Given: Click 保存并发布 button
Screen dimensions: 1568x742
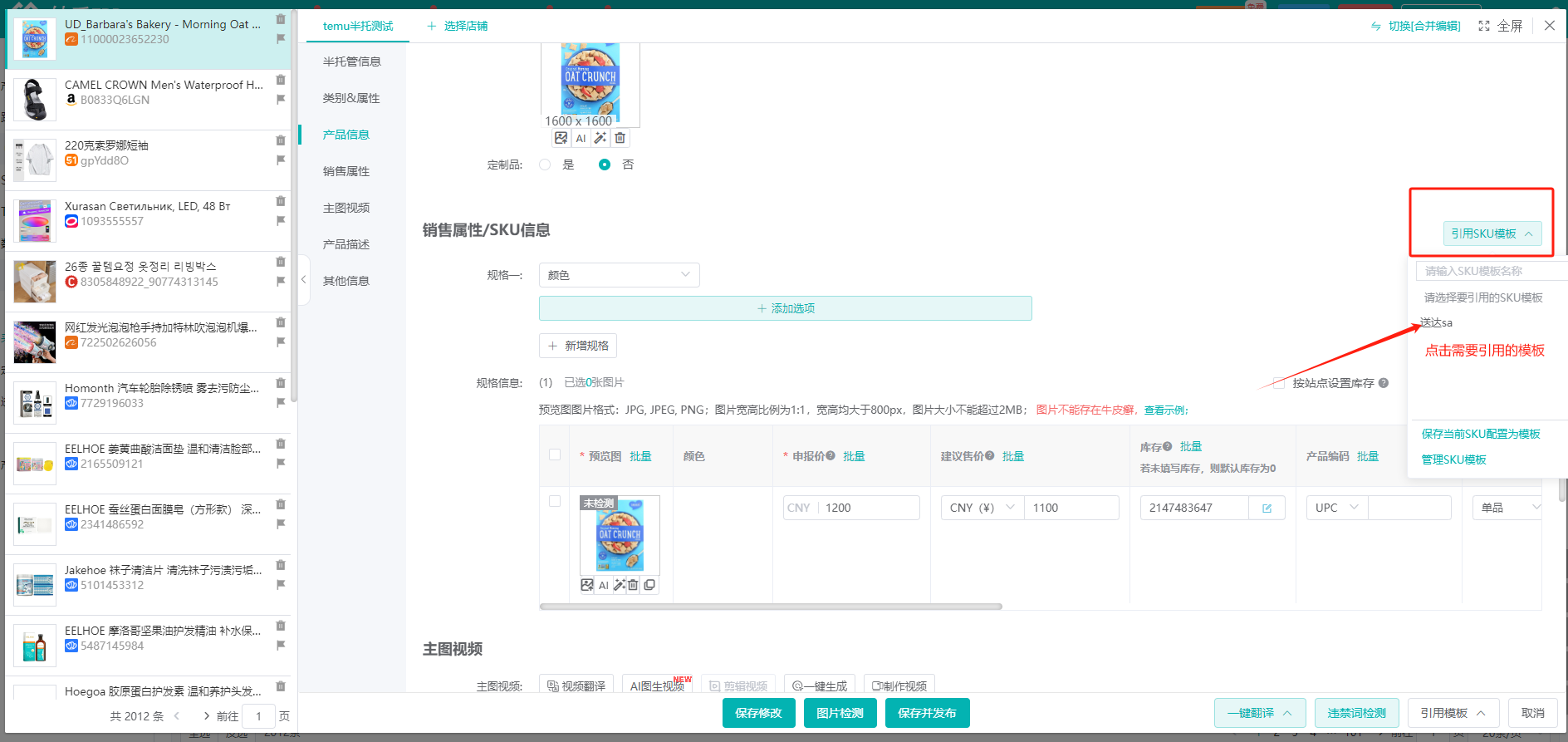Looking at the screenshot, I should pos(927,713).
